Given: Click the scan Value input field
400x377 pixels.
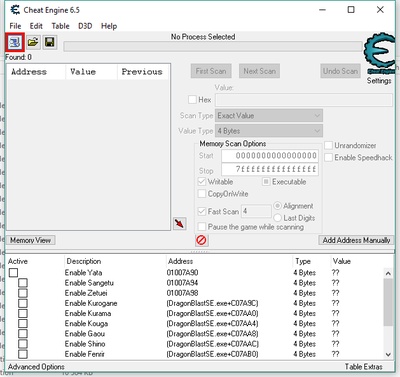Looking at the screenshot, I should 304,100.
